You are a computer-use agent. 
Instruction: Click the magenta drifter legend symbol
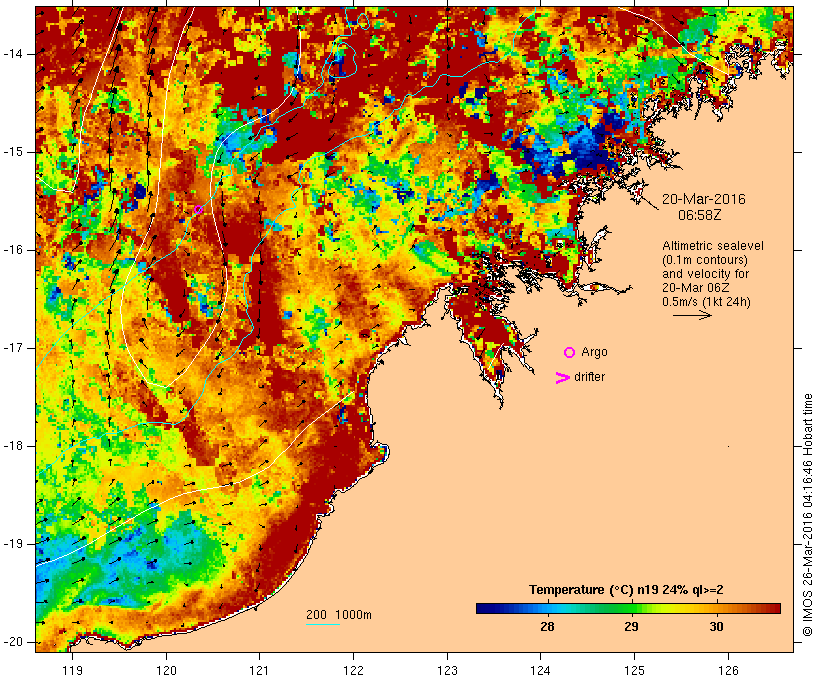pos(563,378)
